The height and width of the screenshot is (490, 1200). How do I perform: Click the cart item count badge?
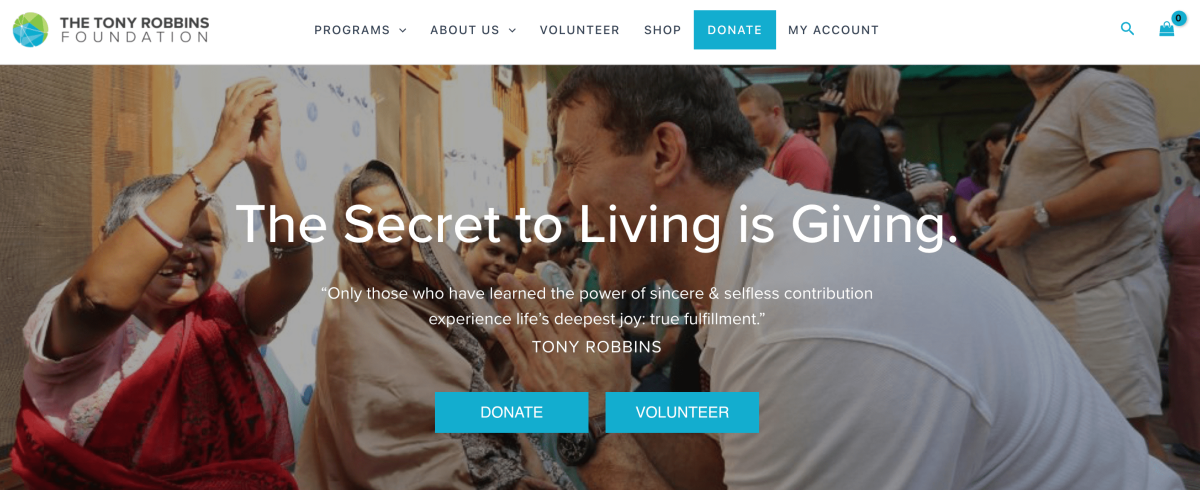coord(1179,18)
